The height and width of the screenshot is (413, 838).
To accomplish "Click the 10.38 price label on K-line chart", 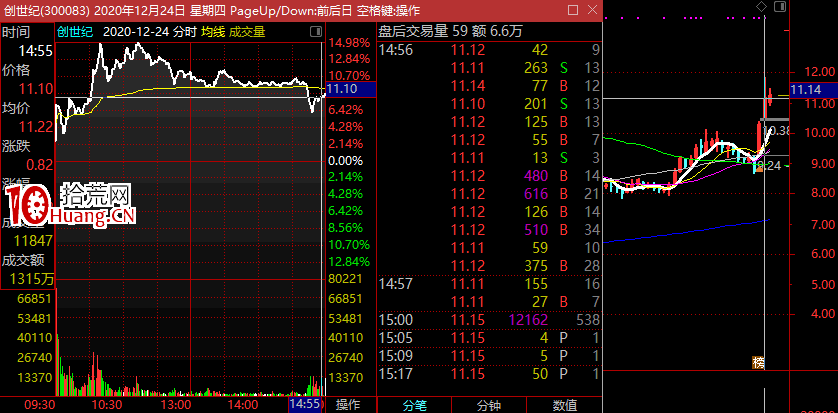I will pos(777,130).
